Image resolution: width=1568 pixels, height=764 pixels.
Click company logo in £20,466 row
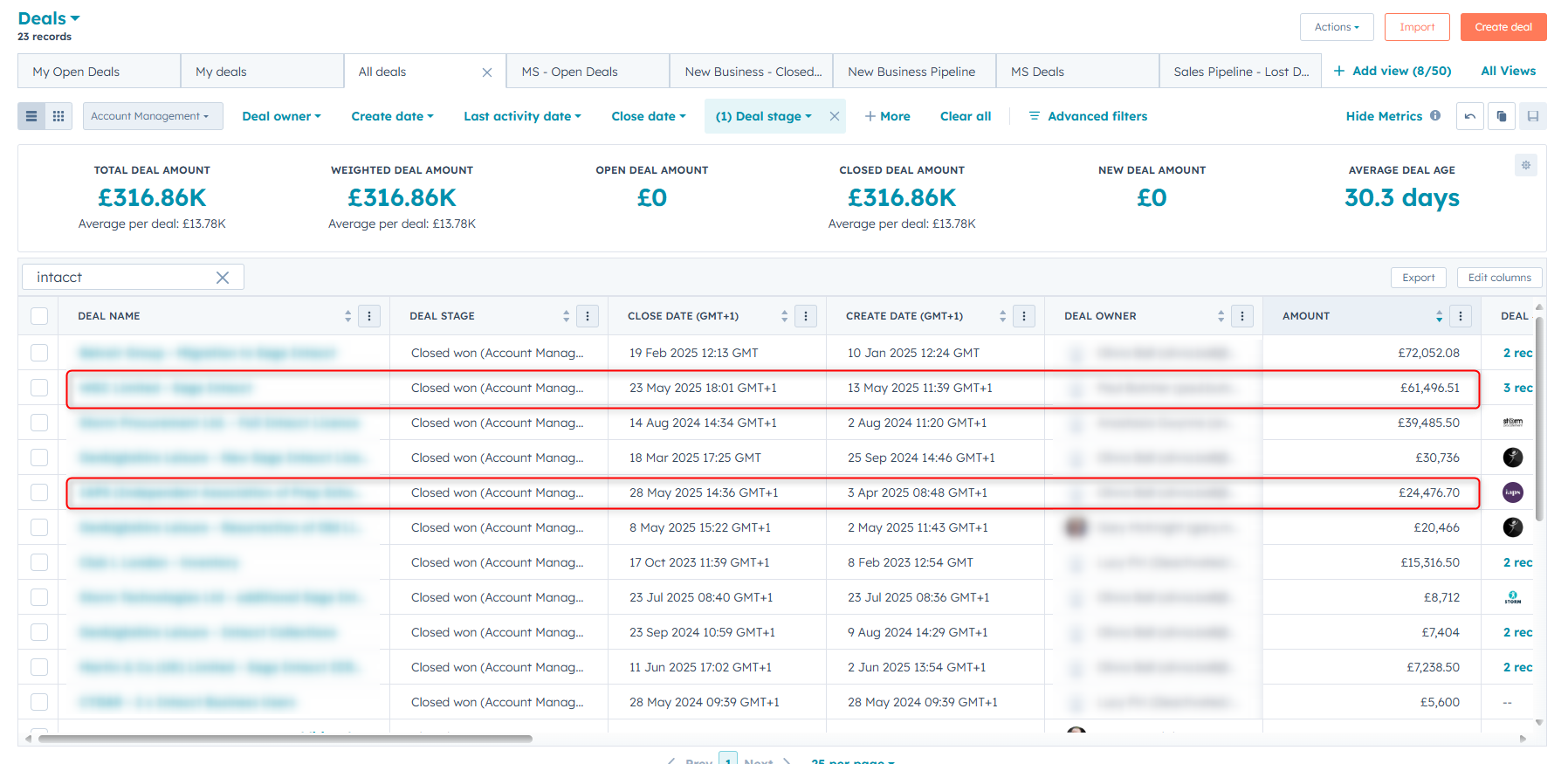(x=1513, y=527)
